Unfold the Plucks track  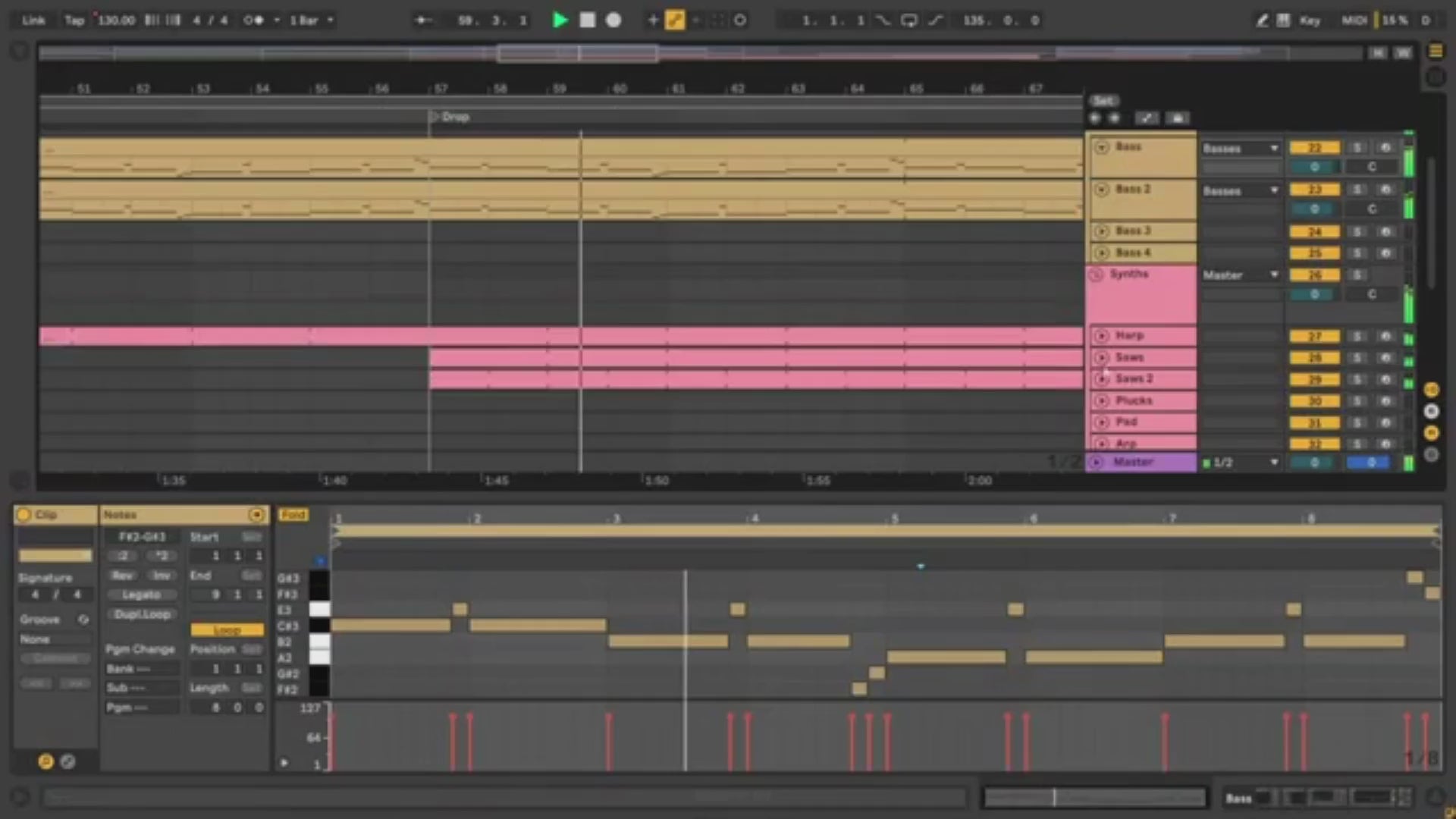(x=1101, y=400)
